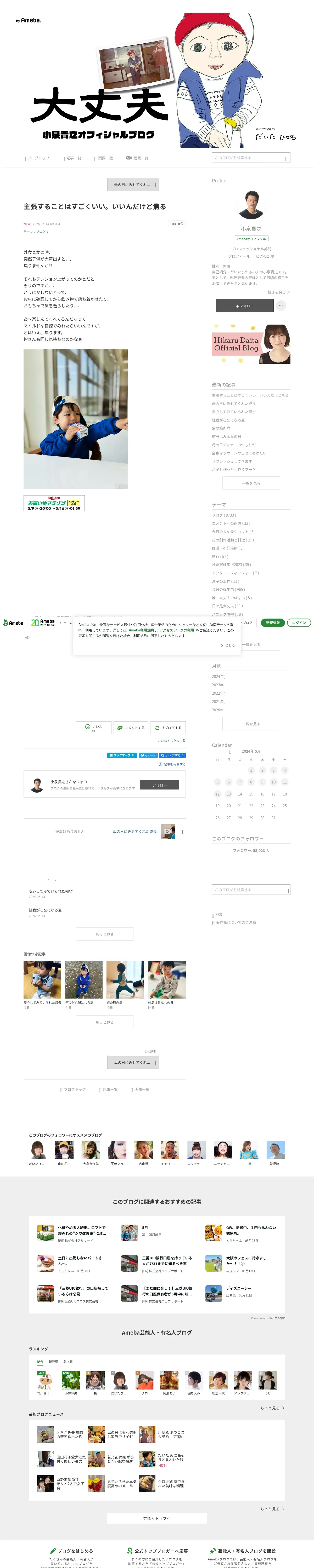Open 著作権についてのご注意 link

pos(234,923)
